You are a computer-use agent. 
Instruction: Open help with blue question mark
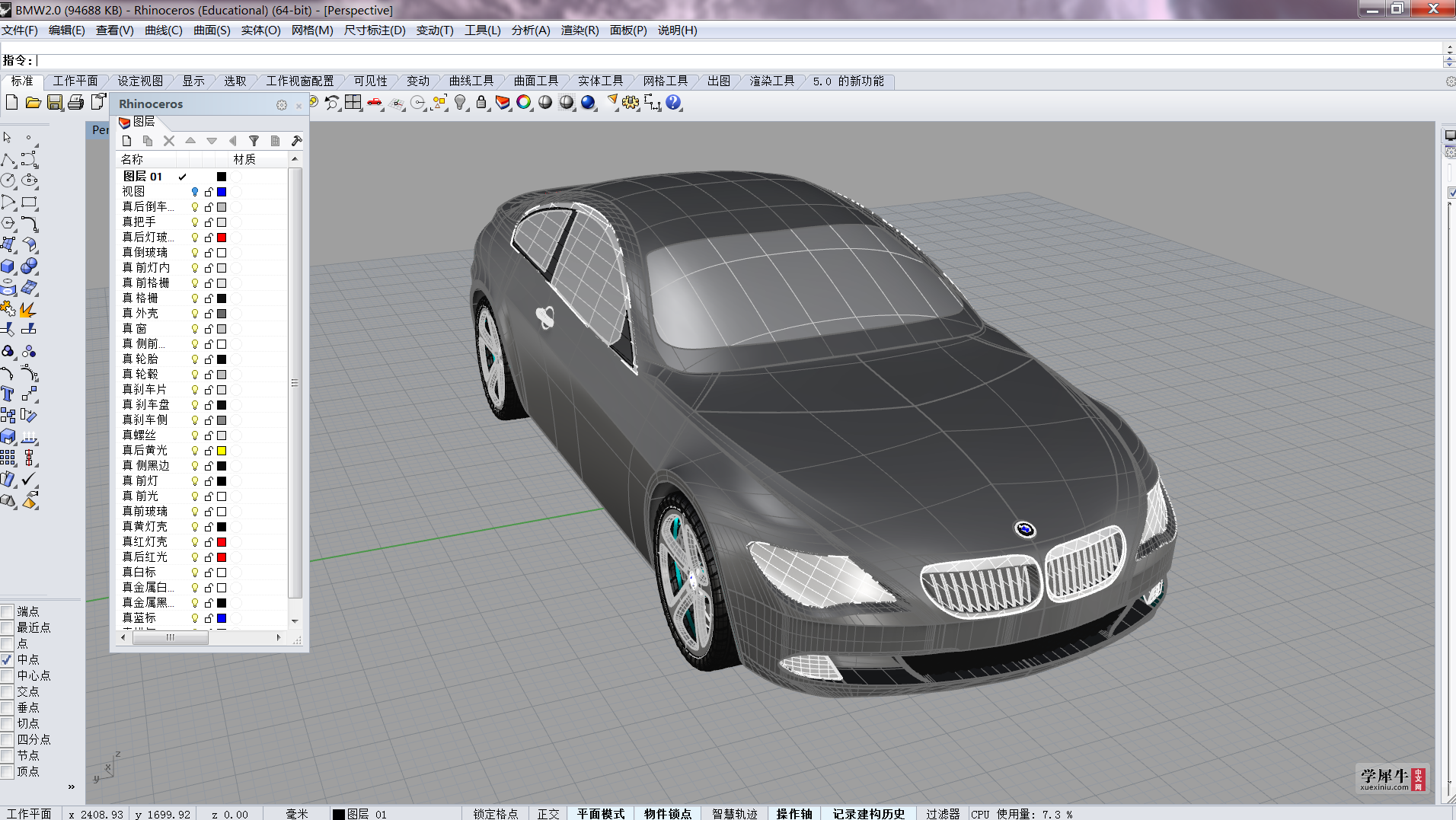(673, 102)
